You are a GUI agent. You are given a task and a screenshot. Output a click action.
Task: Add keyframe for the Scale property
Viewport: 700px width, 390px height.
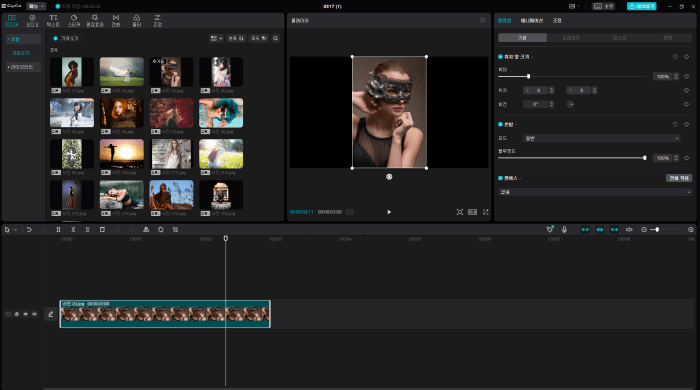click(x=687, y=76)
